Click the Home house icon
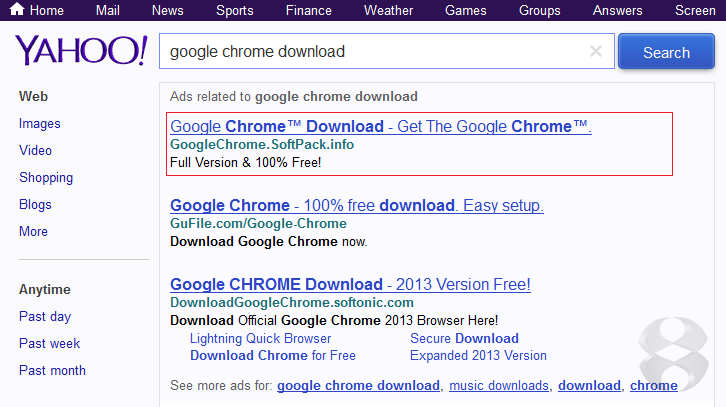This screenshot has width=726, height=407. 17,9
